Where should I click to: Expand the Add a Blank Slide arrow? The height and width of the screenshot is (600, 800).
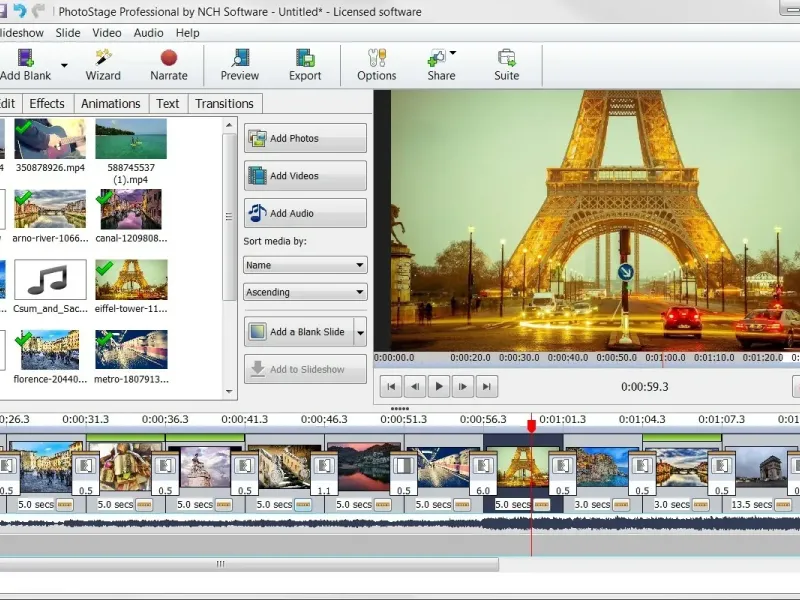[x=360, y=332]
